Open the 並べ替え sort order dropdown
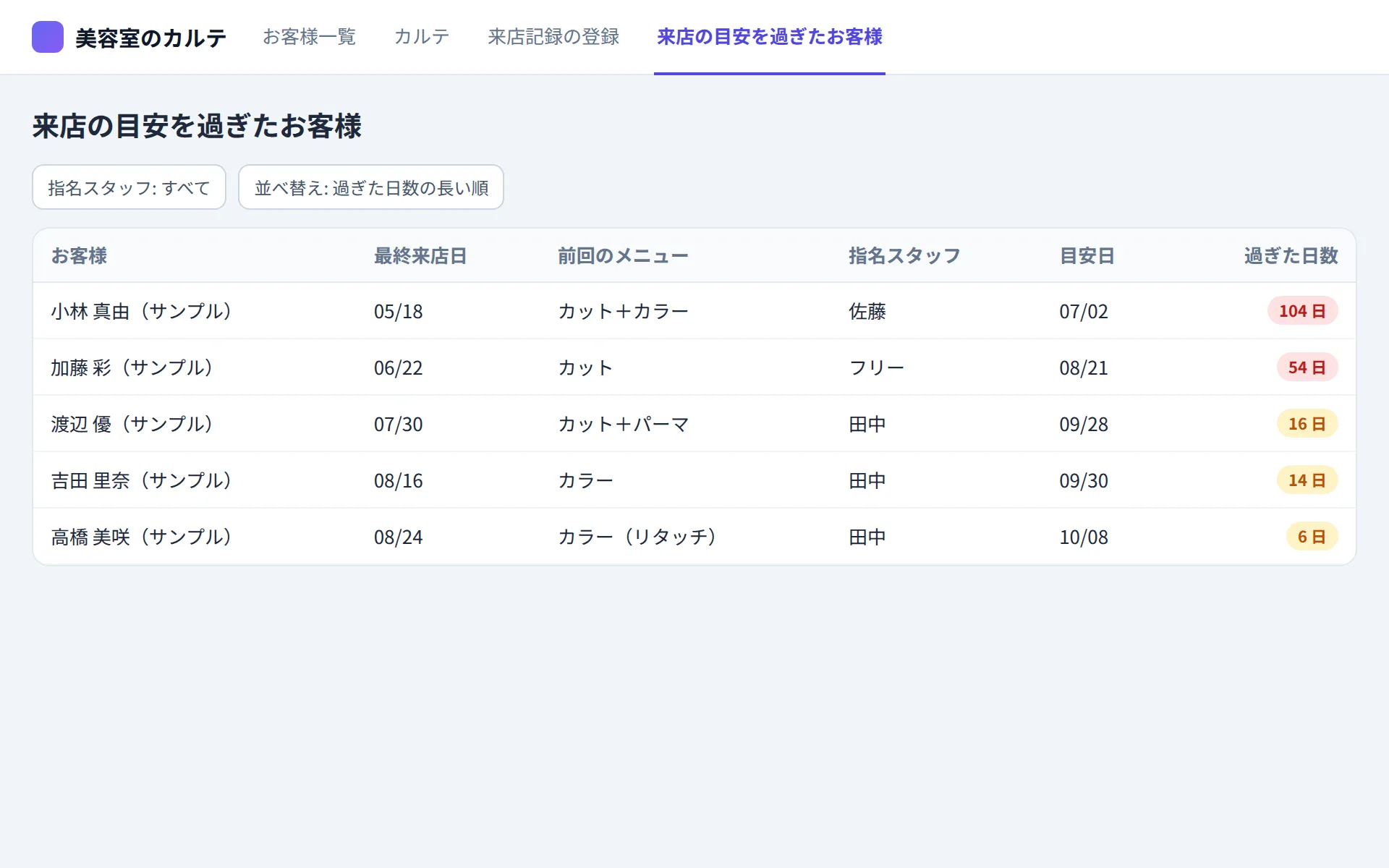The height and width of the screenshot is (868, 1389). (371, 187)
